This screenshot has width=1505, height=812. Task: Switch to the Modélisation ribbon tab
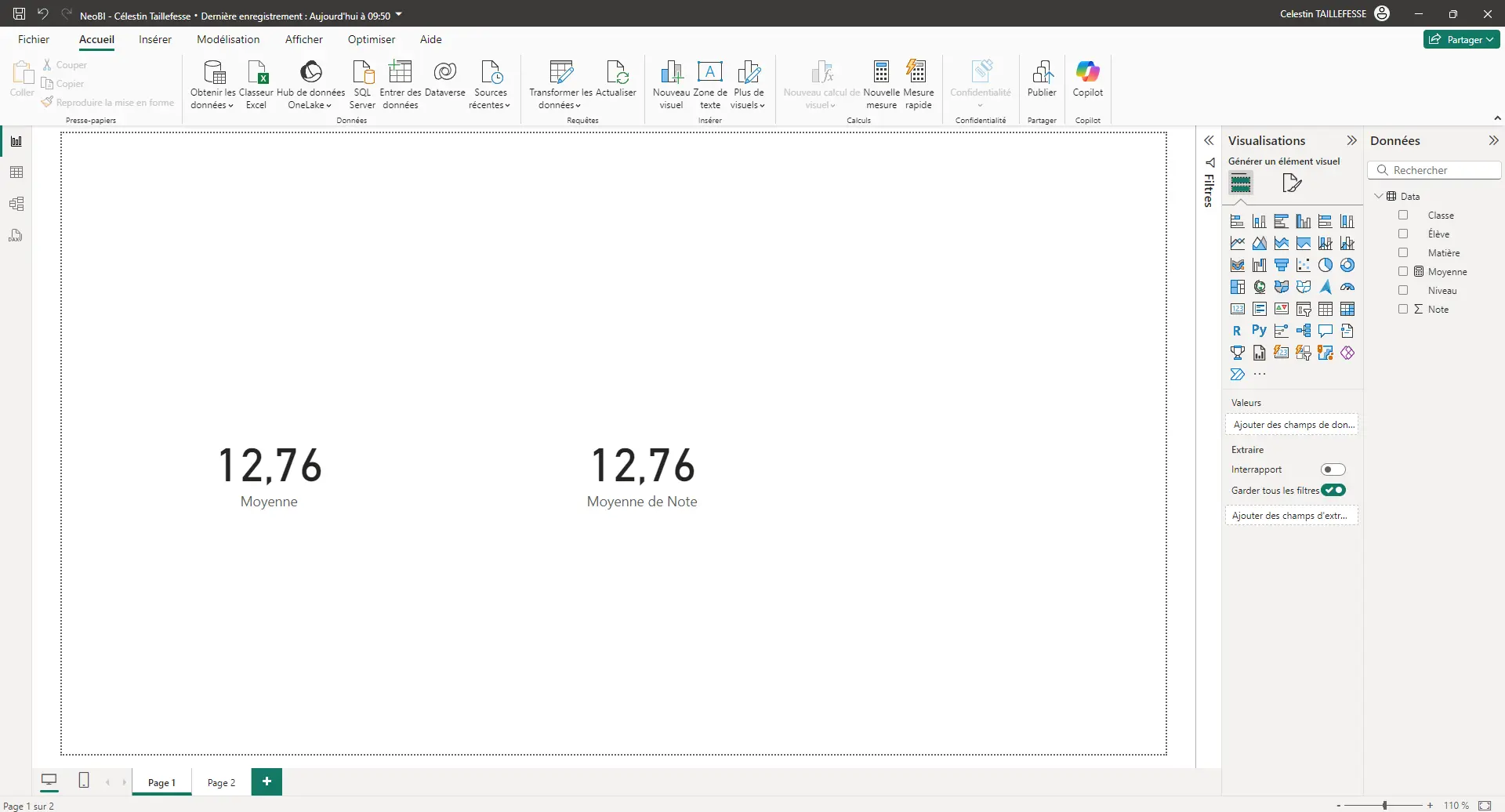pyautogui.click(x=228, y=39)
